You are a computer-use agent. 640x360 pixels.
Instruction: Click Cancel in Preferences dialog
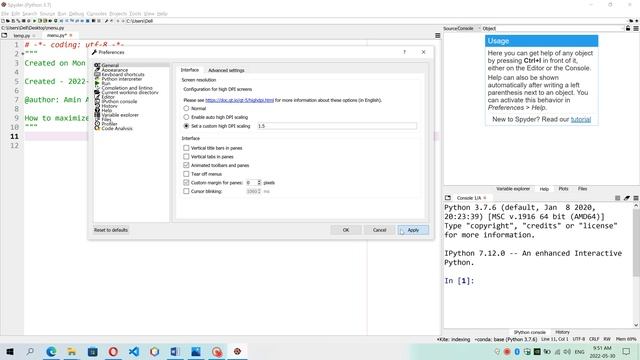pos(379,230)
